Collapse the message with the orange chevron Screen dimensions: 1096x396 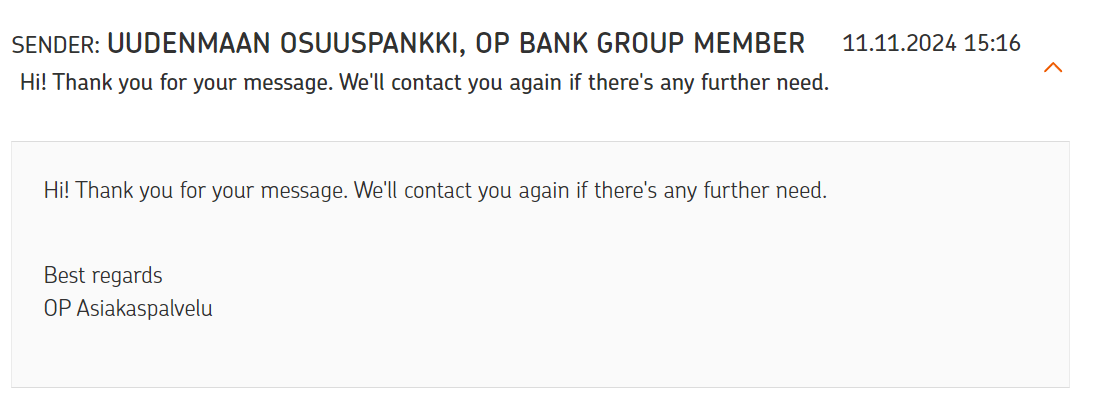(1053, 68)
